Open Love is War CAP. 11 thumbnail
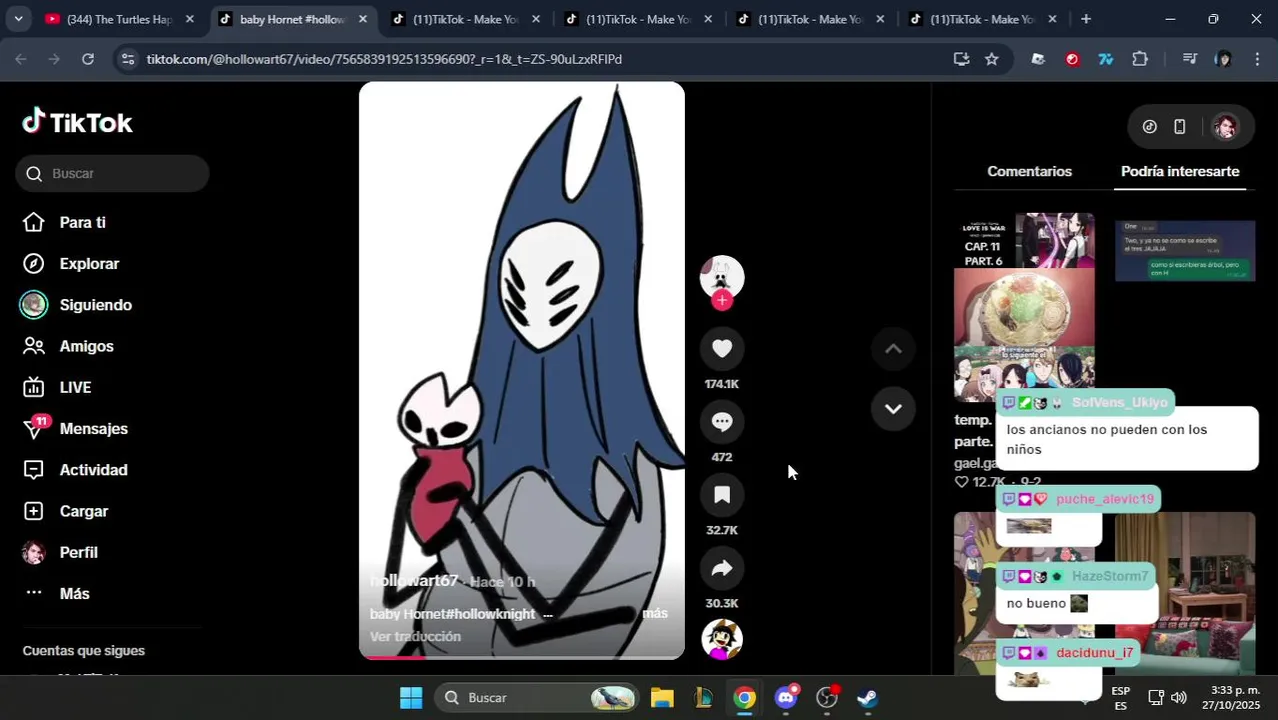 point(1024,307)
